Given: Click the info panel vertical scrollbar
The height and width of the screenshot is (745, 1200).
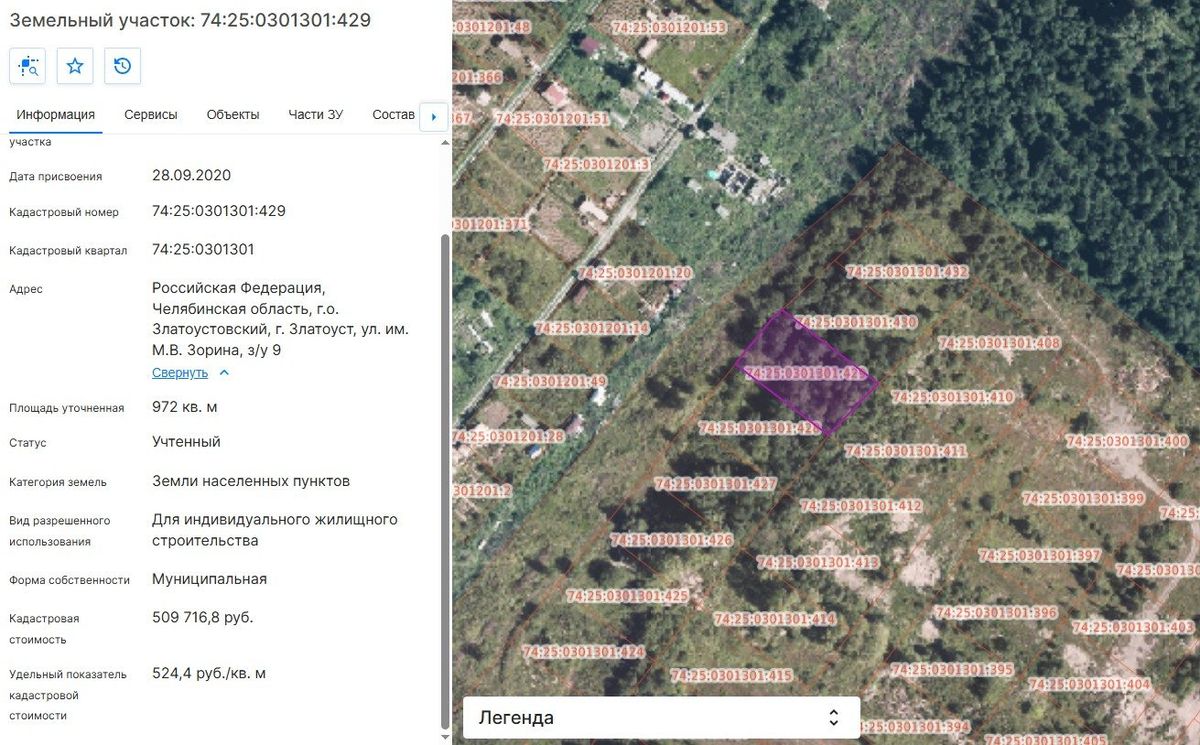Looking at the screenshot, I should pos(446,480).
